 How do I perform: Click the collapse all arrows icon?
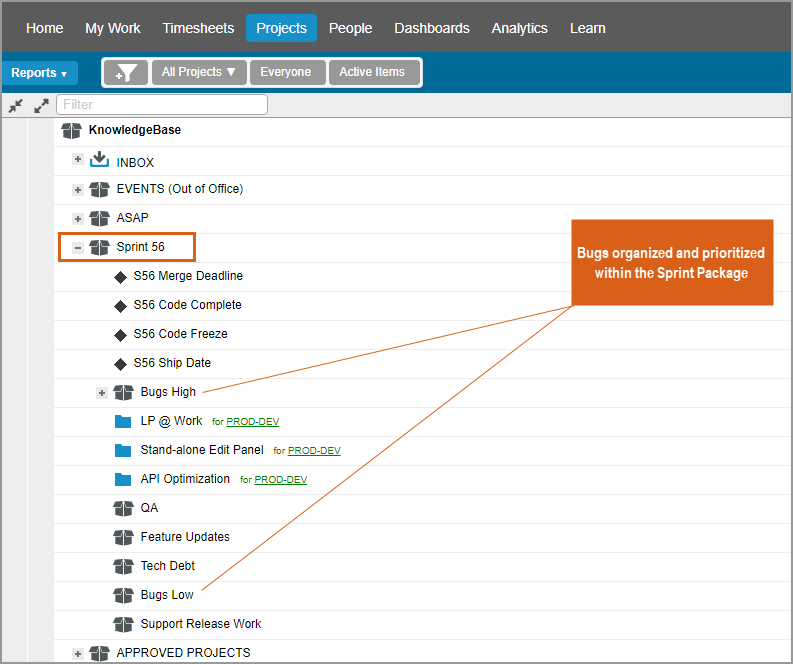(x=16, y=105)
